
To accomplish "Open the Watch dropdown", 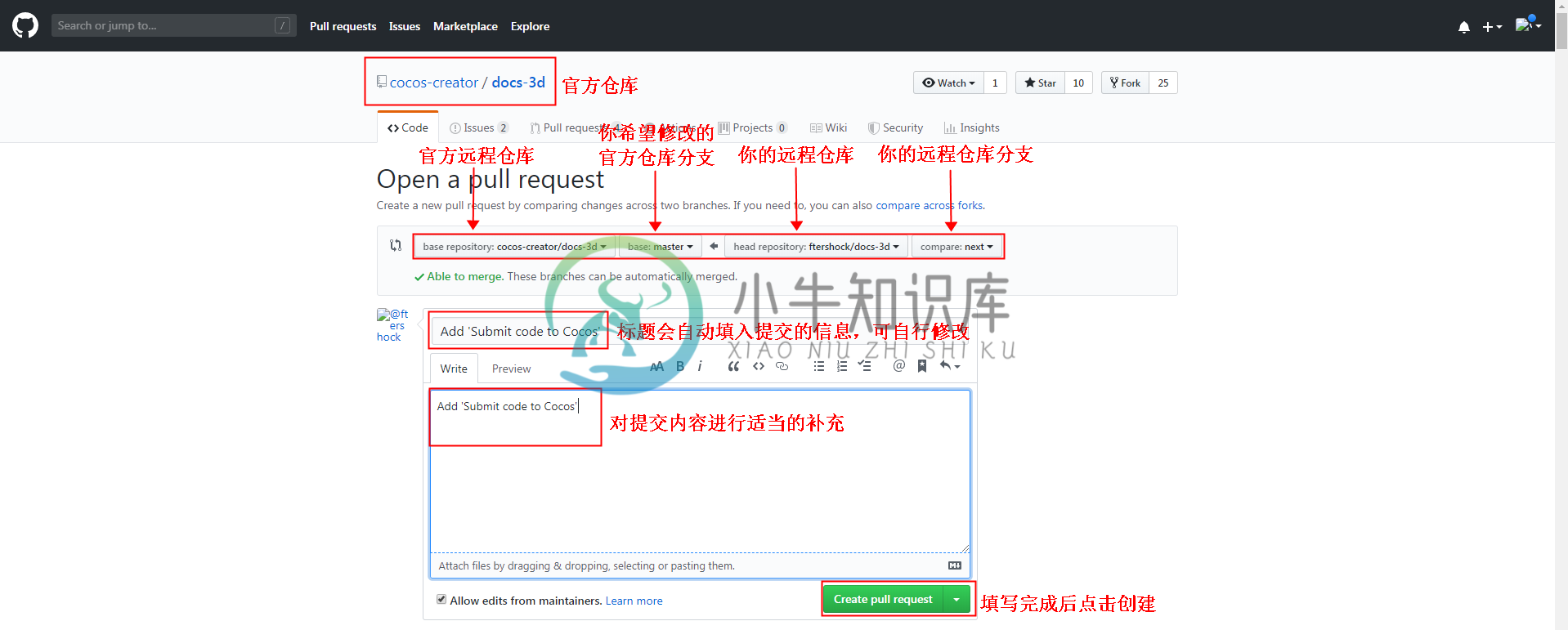I will click(x=948, y=83).
